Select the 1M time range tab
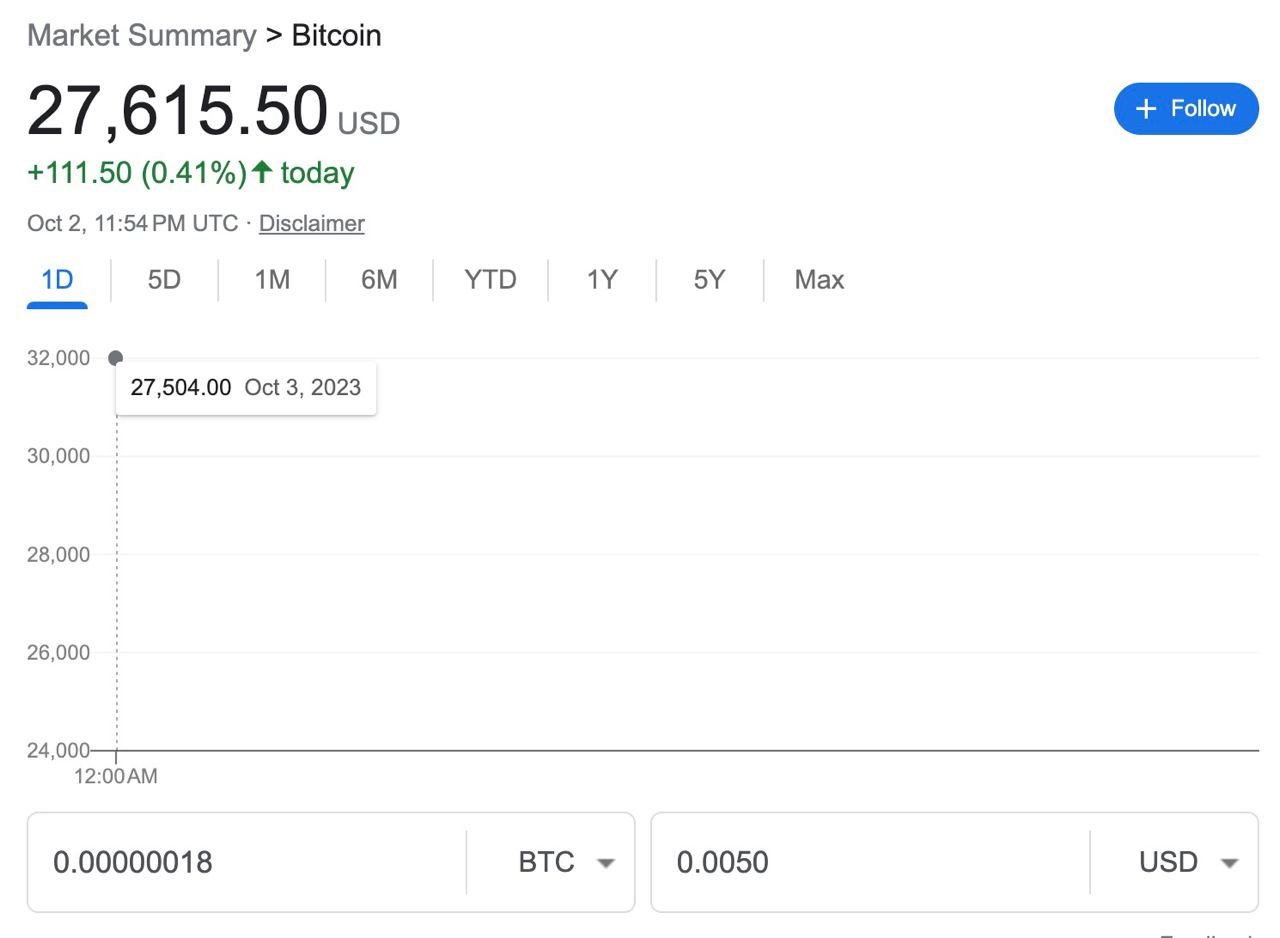Image resolution: width=1280 pixels, height=938 pixels. coord(272,280)
